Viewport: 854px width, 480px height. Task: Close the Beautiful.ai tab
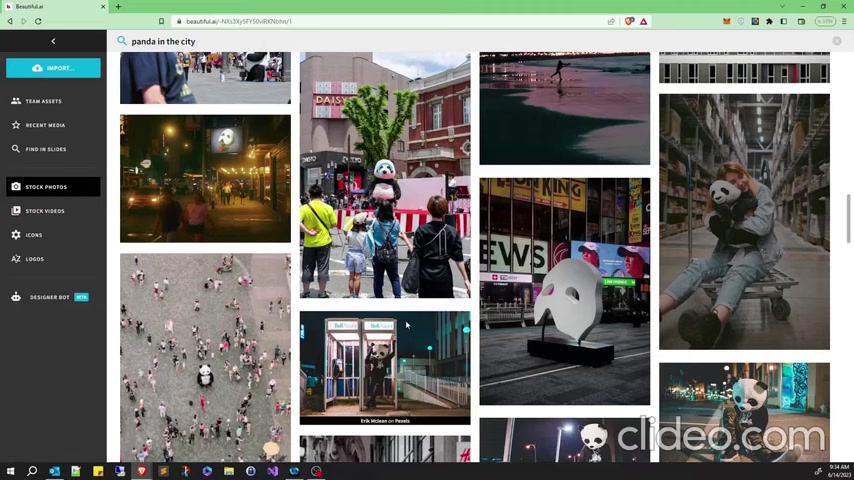click(x=103, y=7)
